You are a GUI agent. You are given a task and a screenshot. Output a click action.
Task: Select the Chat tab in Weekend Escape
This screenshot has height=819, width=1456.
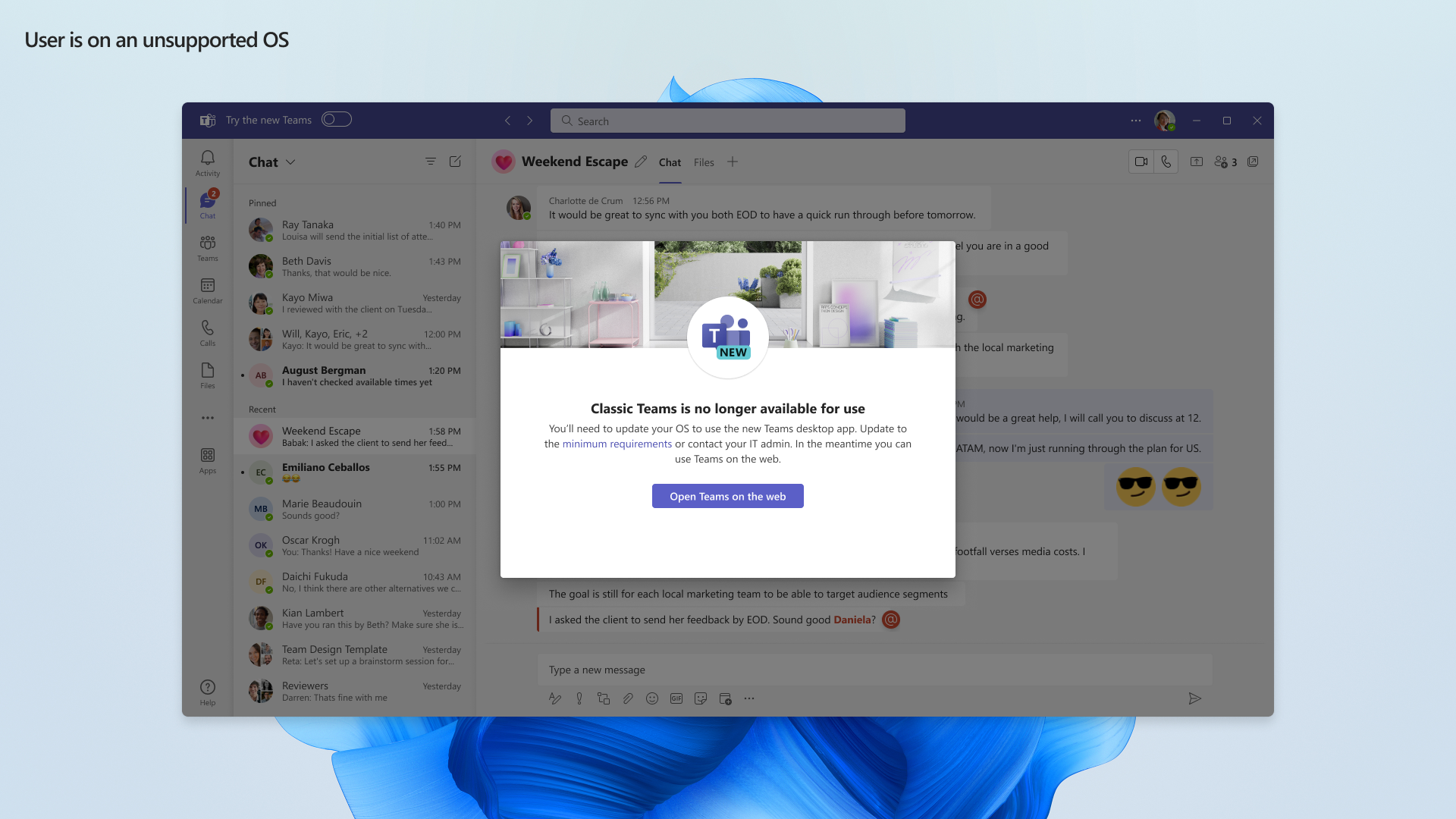[668, 162]
